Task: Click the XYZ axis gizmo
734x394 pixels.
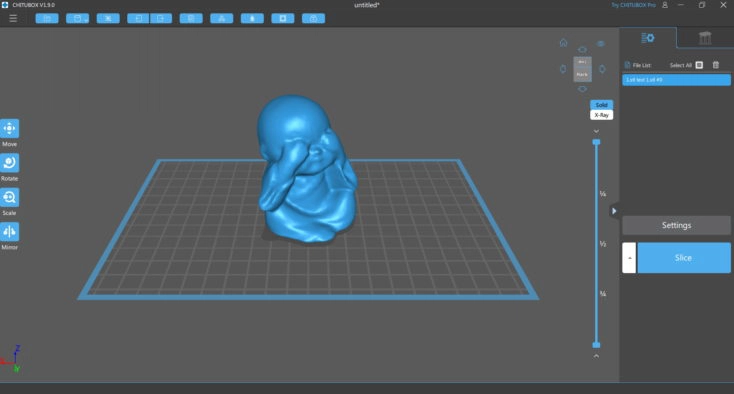Action: click(x=11, y=358)
